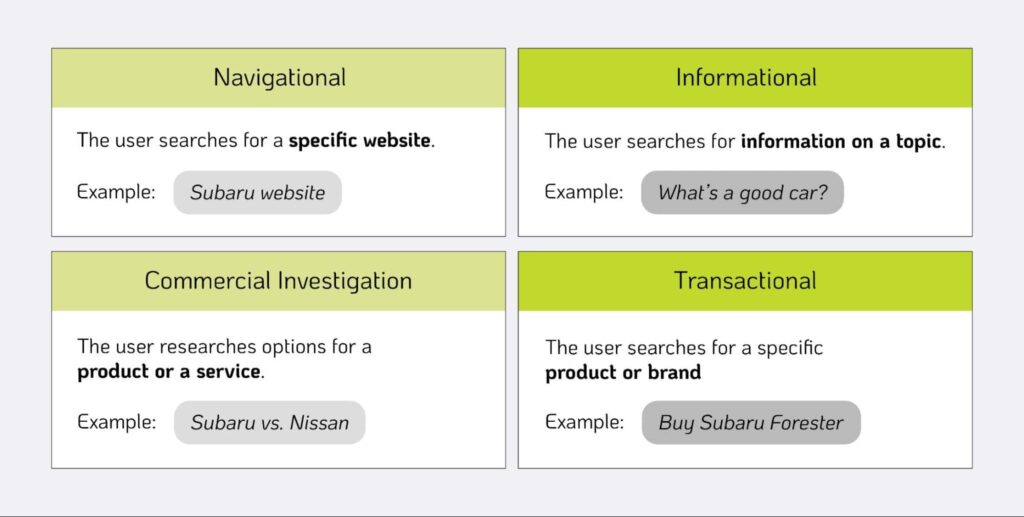Click "The user searches for" Informational text

coord(640,141)
